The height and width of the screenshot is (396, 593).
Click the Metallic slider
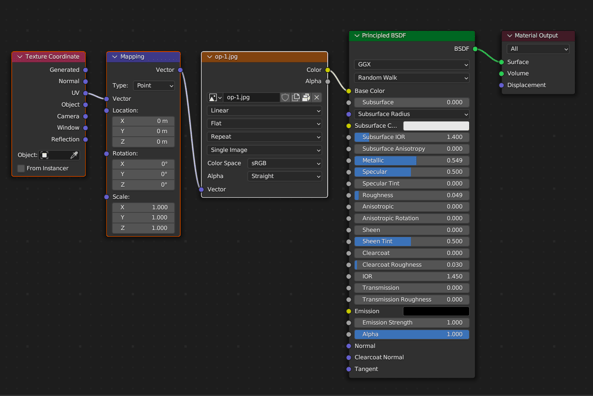click(x=412, y=161)
